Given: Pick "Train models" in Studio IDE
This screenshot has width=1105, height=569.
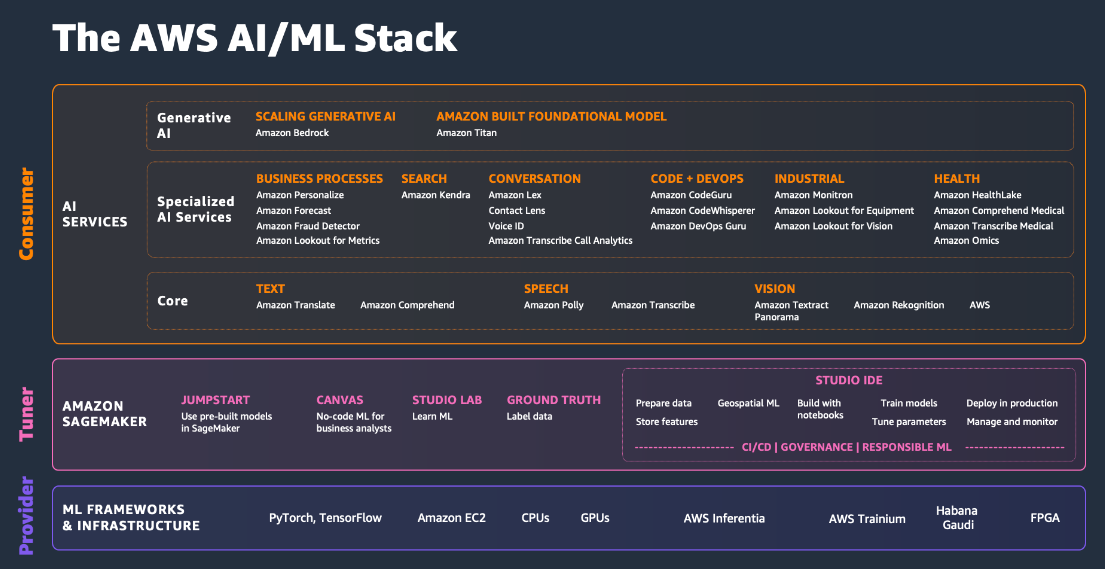Looking at the screenshot, I should [x=909, y=403].
